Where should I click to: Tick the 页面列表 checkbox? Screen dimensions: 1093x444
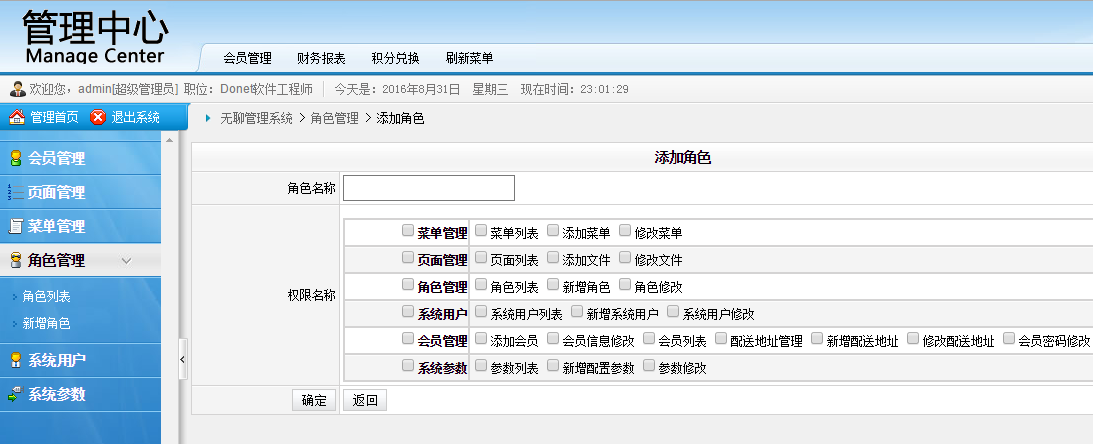(480, 257)
